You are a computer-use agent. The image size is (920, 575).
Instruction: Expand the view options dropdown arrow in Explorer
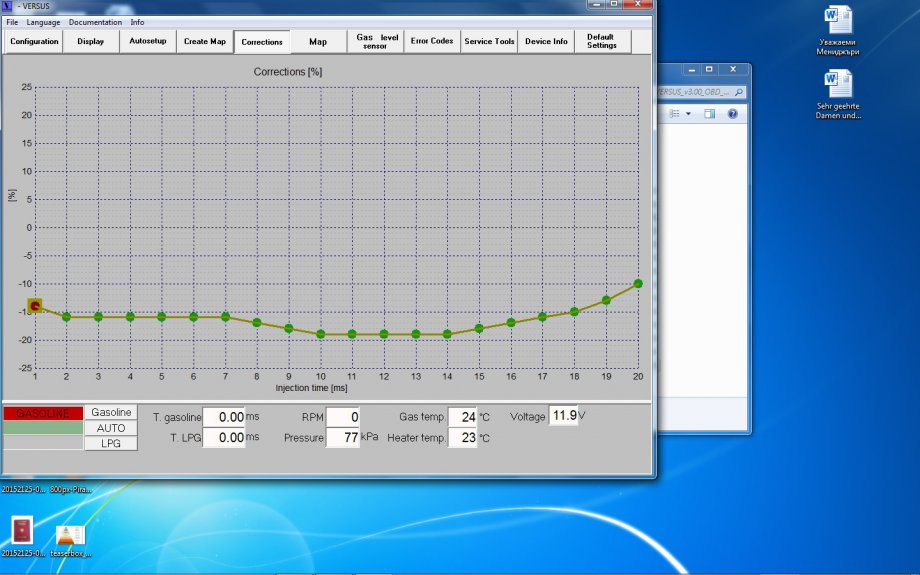coord(688,114)
